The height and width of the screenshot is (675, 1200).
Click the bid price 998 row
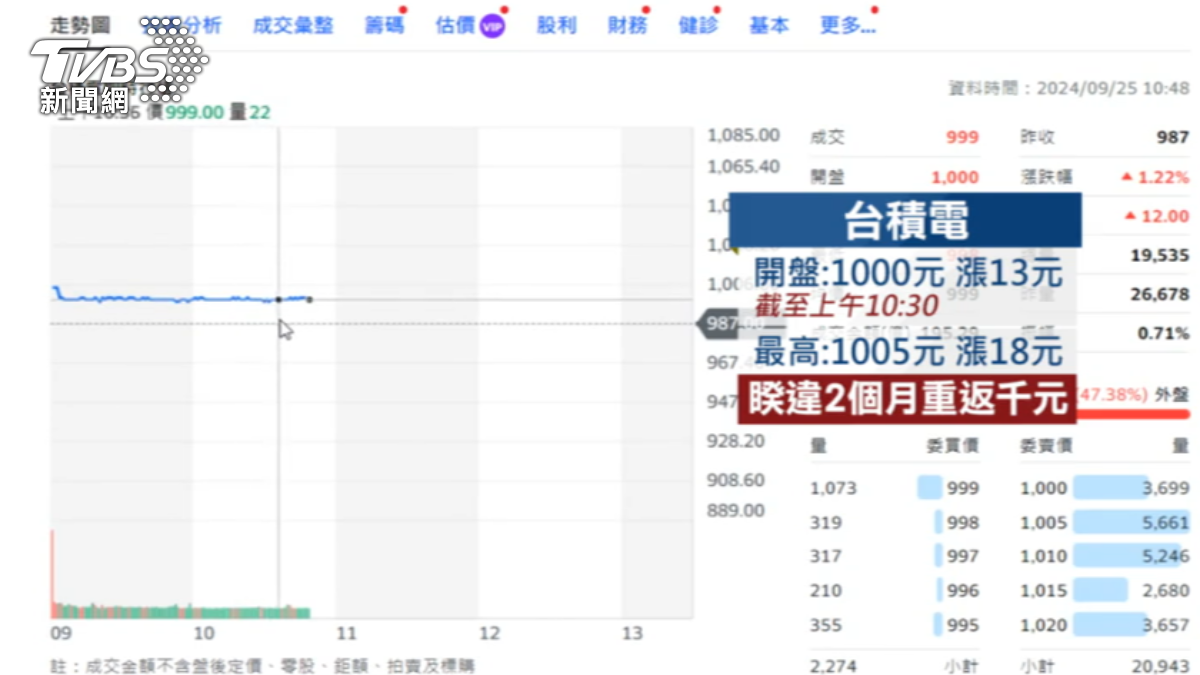(x=895, y=522)
